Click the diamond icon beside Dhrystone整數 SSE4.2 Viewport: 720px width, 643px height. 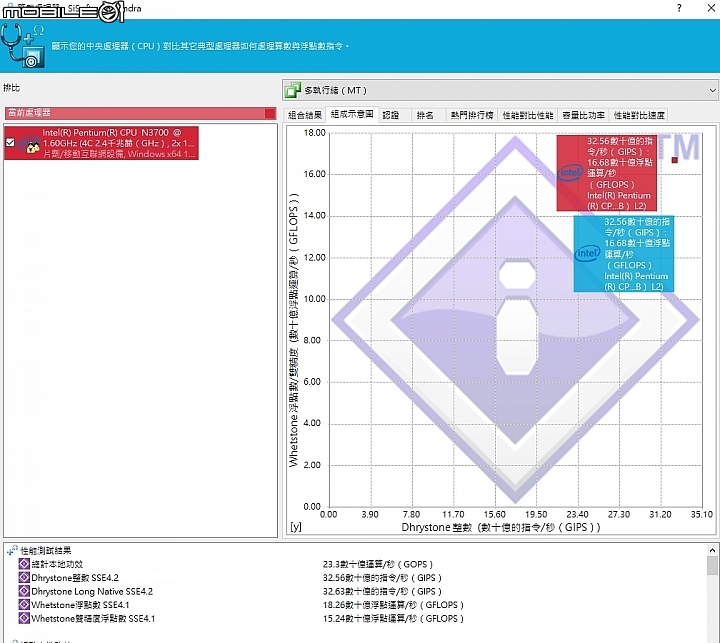click(24, 577)
